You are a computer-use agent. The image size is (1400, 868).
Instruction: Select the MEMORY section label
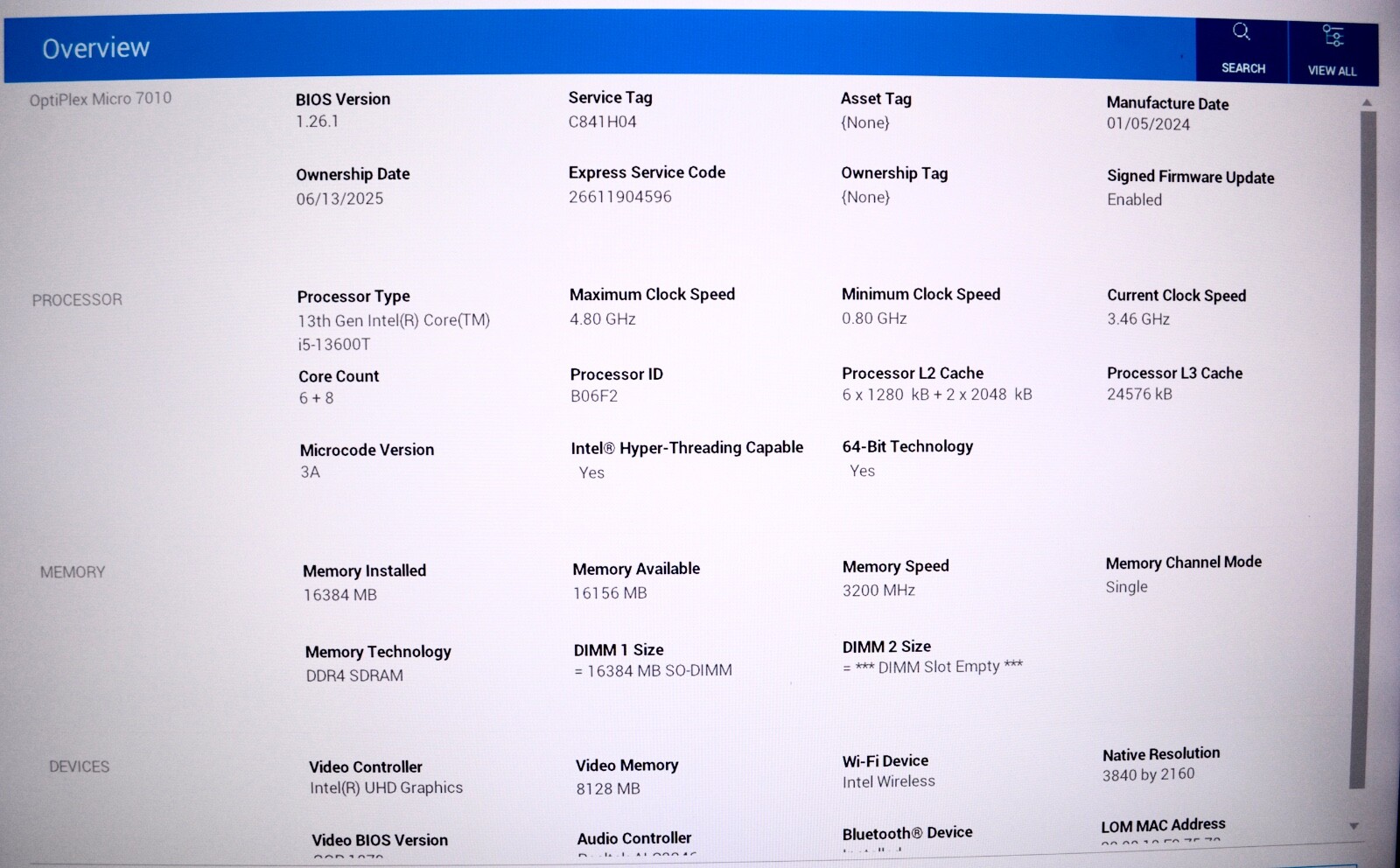coord(73,572)
